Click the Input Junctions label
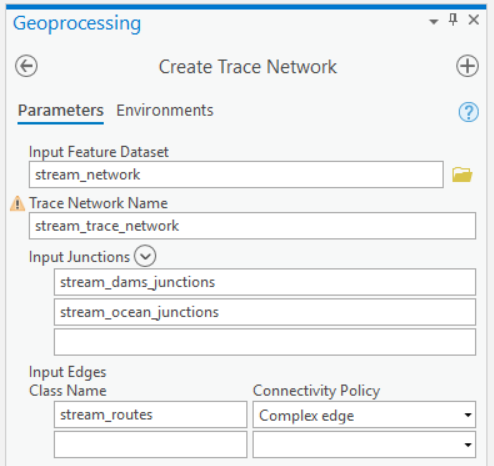494x466 pixels. (x=79, y=257)
